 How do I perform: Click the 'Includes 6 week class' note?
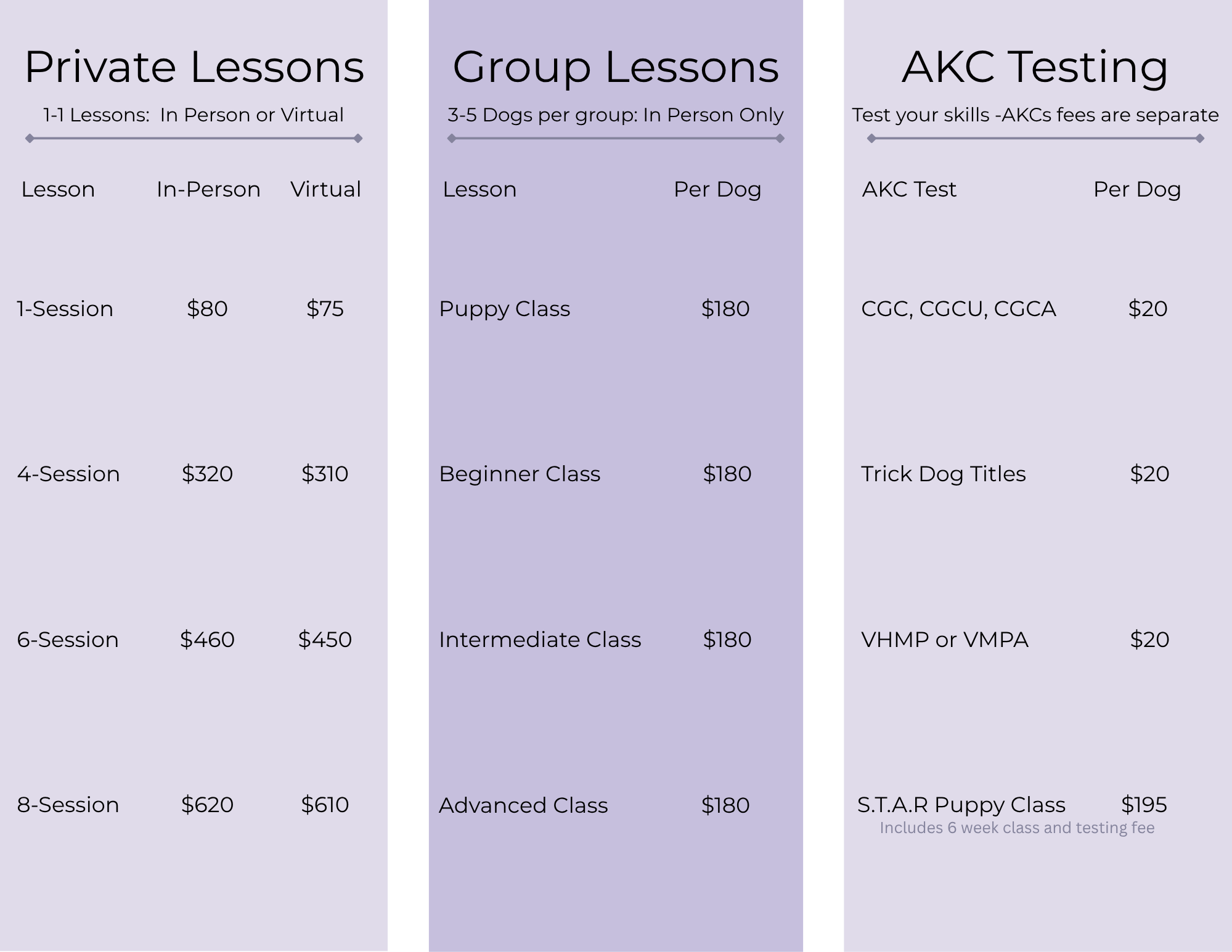pyautogui.click(x=1017, y=828)
